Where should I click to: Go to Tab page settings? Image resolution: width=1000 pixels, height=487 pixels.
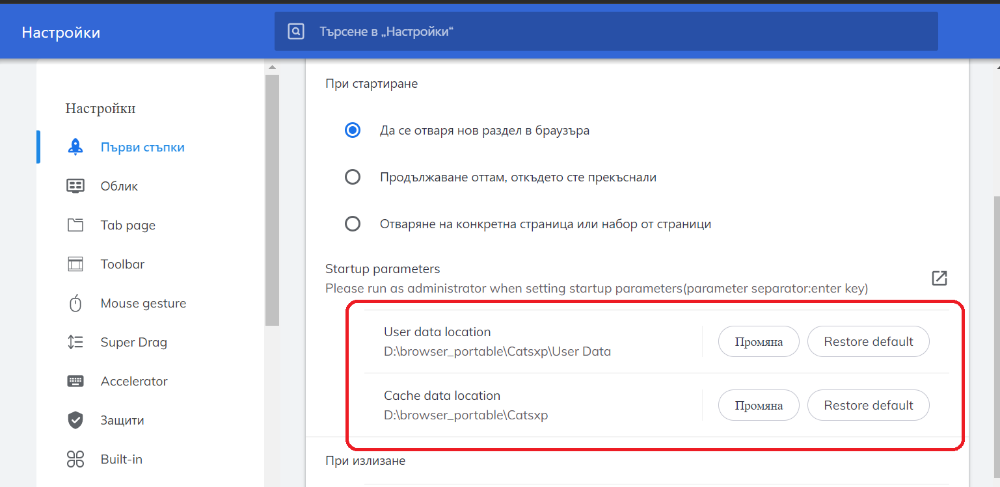click(128, 225)
